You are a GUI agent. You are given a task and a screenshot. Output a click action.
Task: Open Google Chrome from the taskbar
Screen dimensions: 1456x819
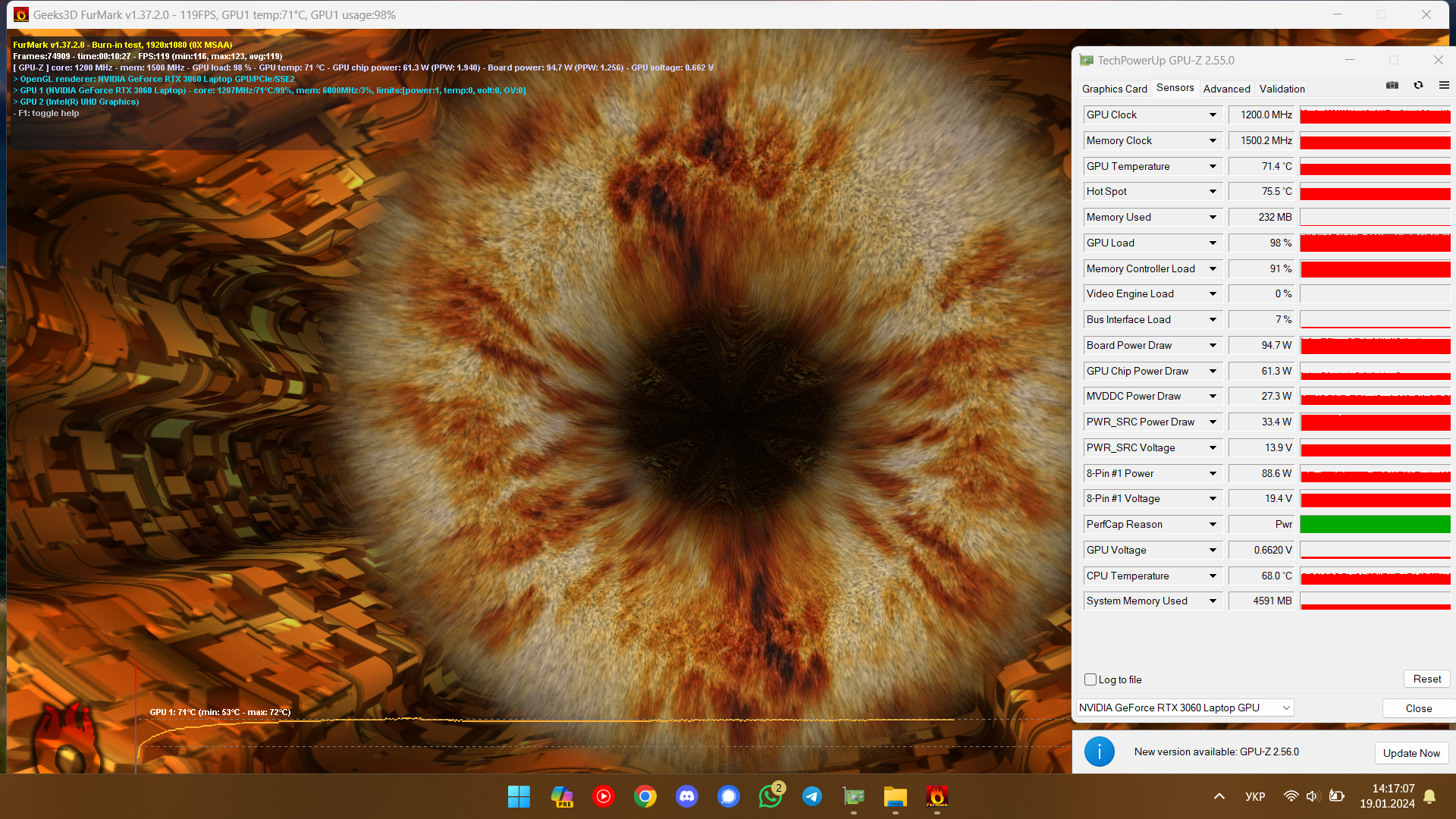[645, 796]
